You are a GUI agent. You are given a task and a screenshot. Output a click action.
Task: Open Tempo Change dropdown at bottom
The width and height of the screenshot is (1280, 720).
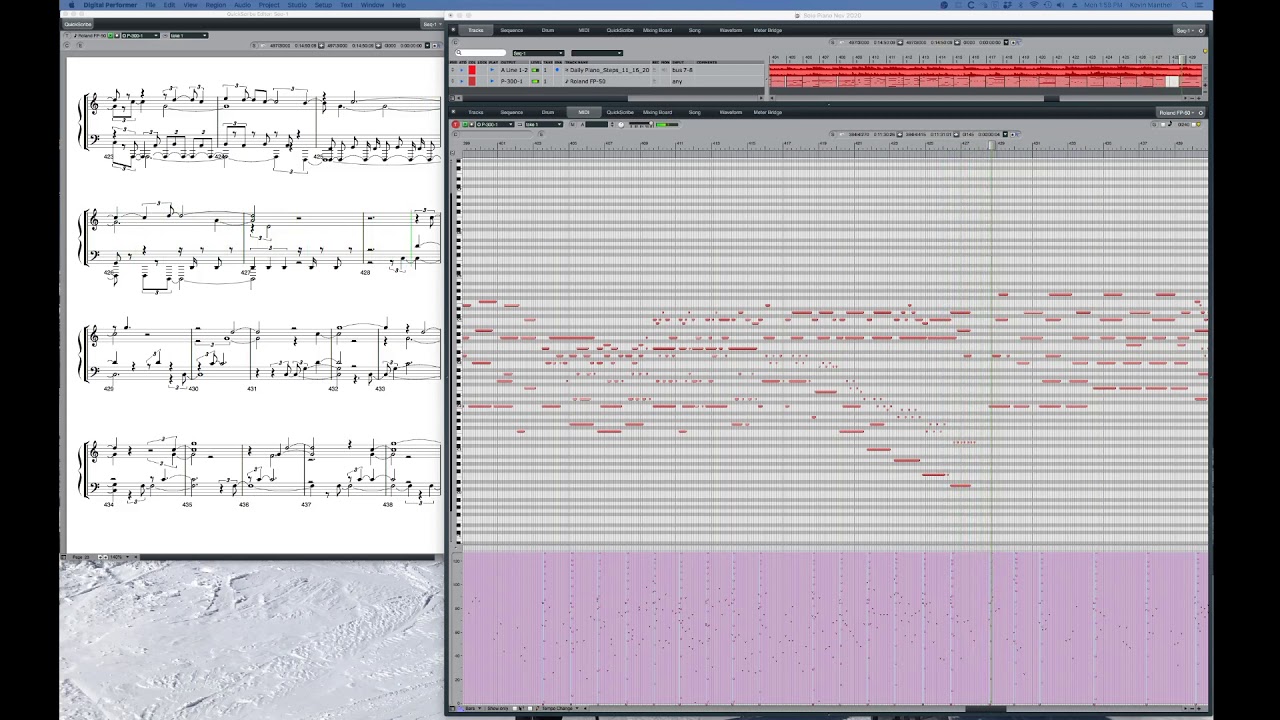[560, 708]
